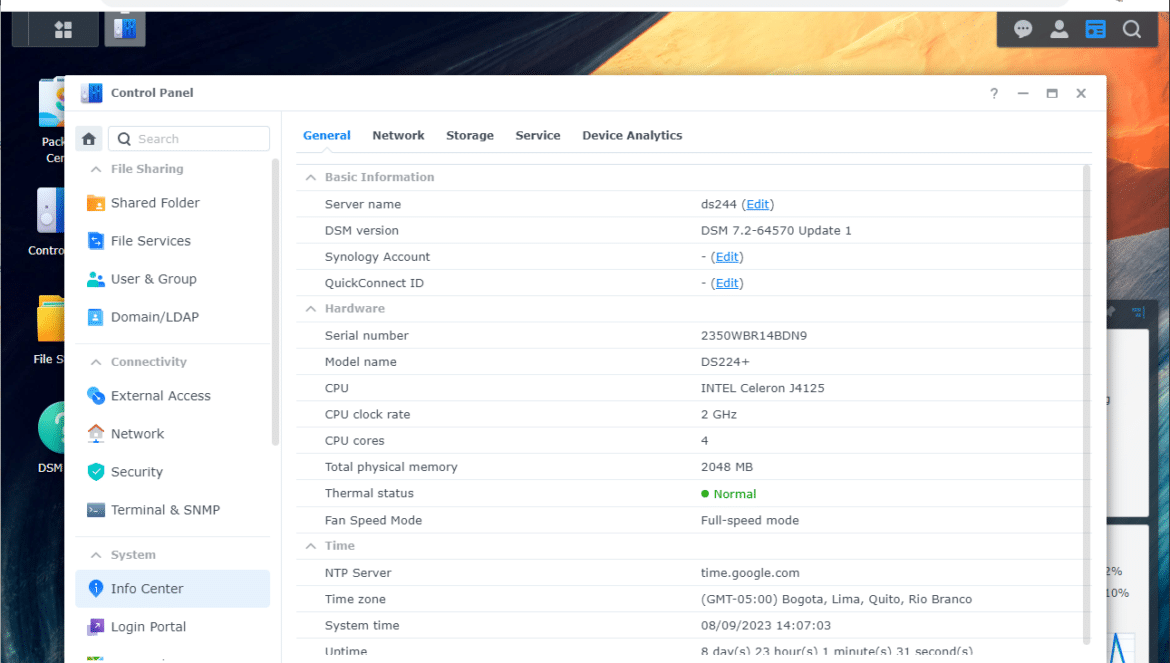Switch to the Device Analytics tab

click(632, 136)
